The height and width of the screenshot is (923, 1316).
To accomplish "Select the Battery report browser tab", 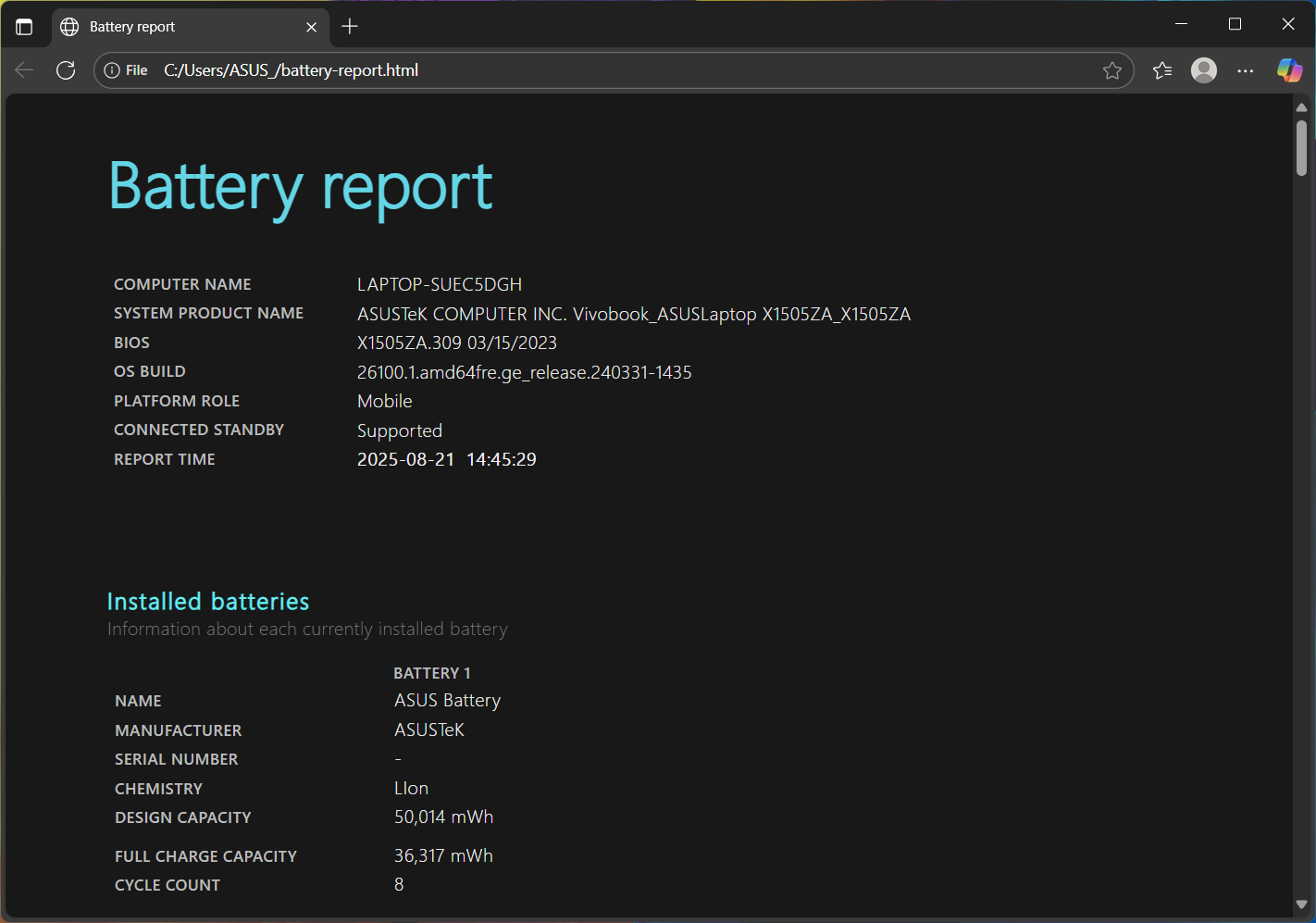I will [x=190, y=27].
